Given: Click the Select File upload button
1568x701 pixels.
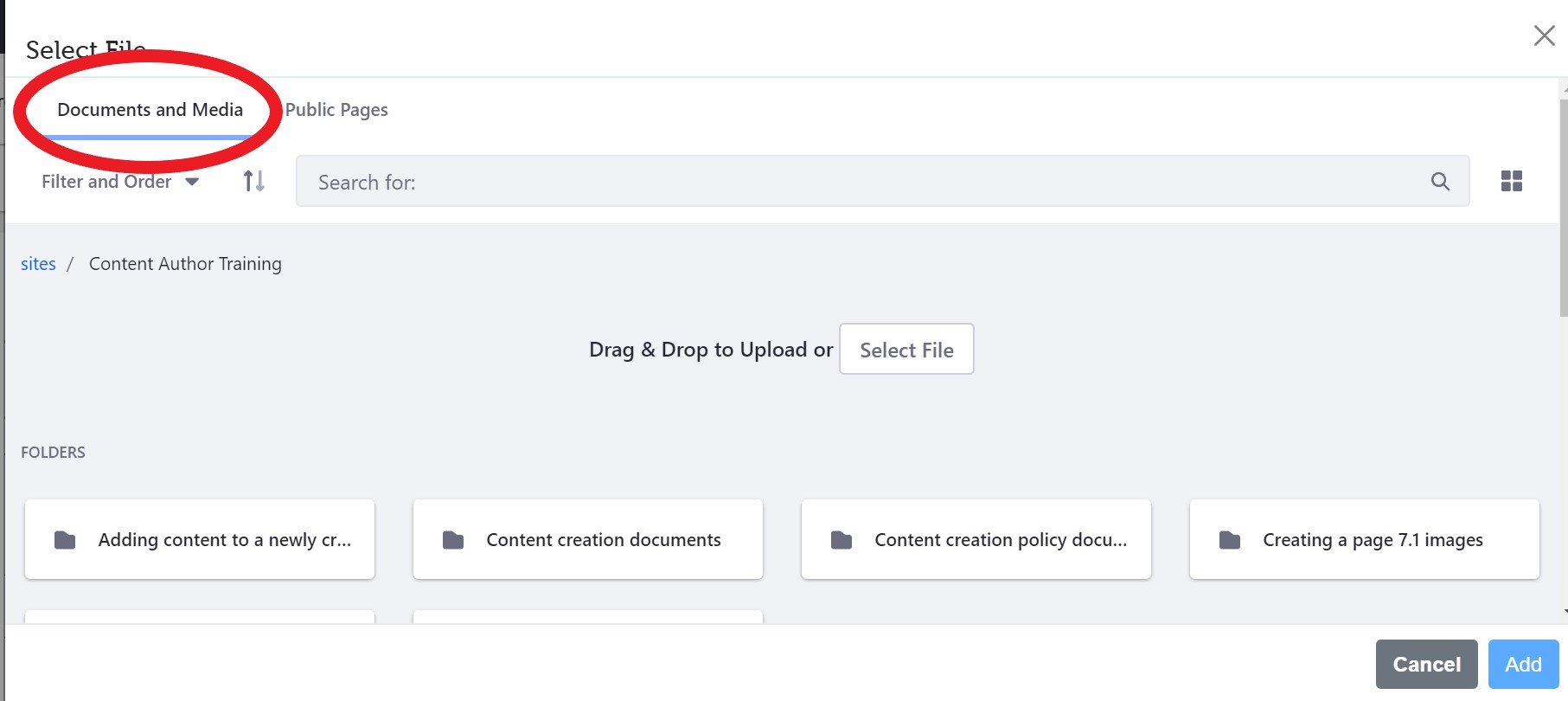Looking at the screenshot, I should click(906, 350).
